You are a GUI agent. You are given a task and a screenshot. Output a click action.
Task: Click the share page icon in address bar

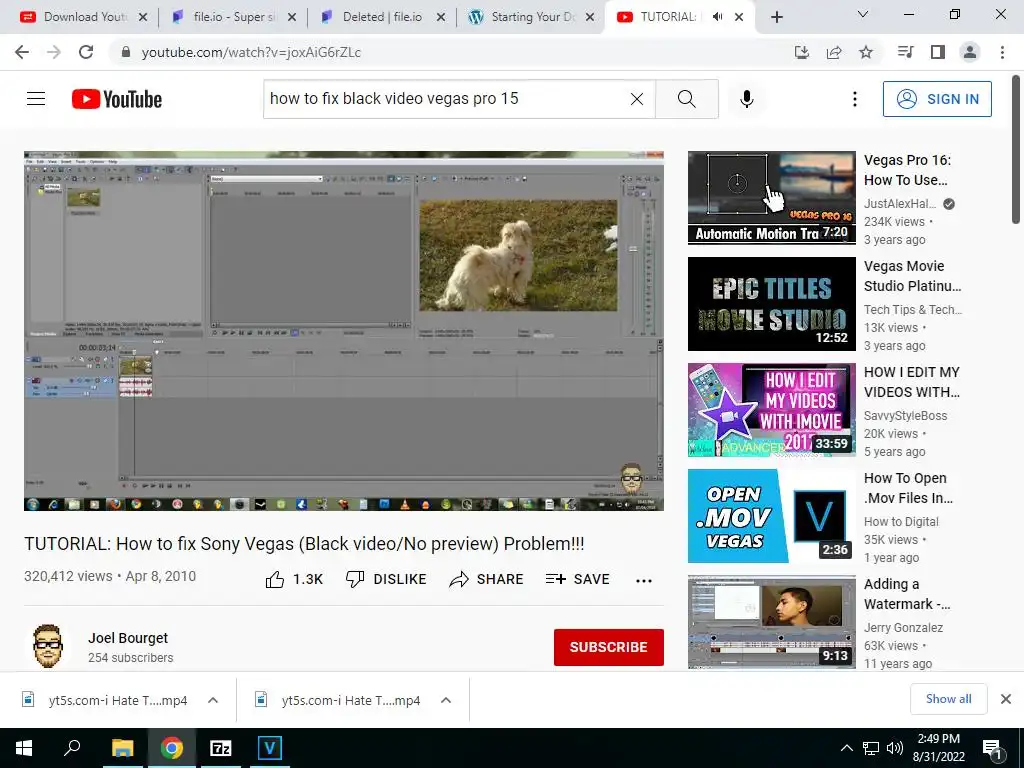834,52
